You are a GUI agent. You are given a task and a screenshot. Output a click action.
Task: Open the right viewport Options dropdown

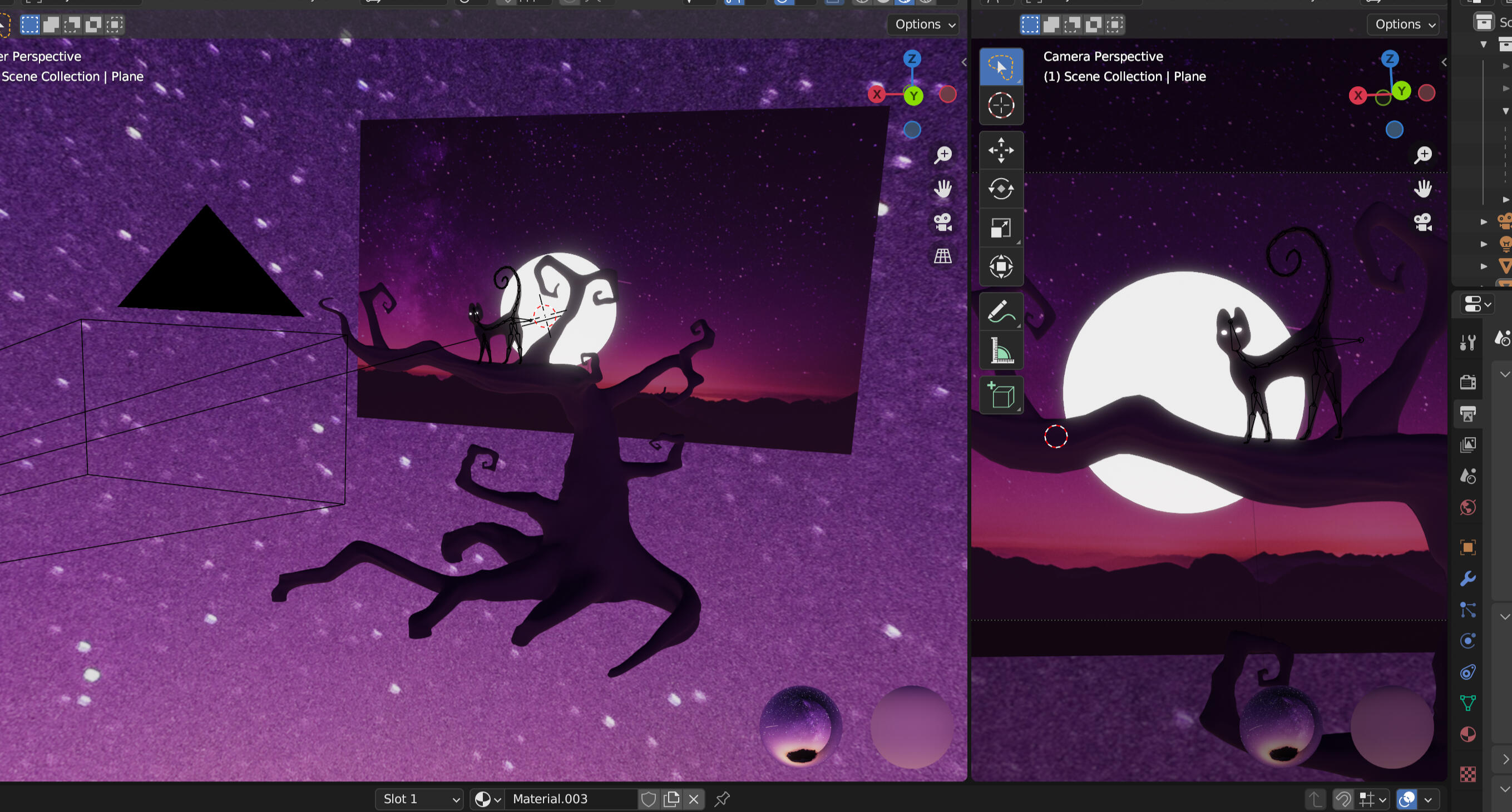(x=1405, y=24)
